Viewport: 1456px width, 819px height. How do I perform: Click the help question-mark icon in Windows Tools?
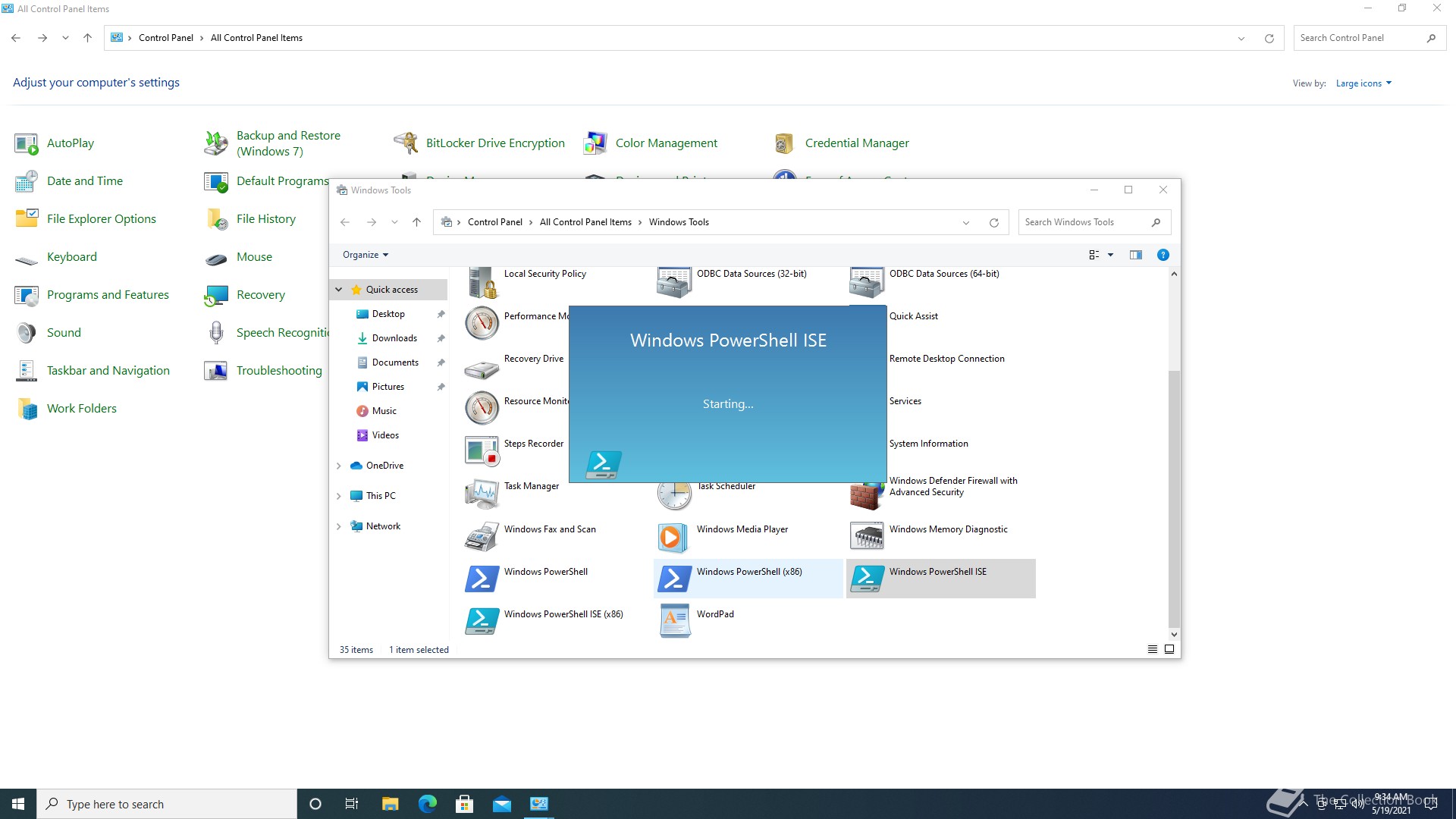(1163, 255)
